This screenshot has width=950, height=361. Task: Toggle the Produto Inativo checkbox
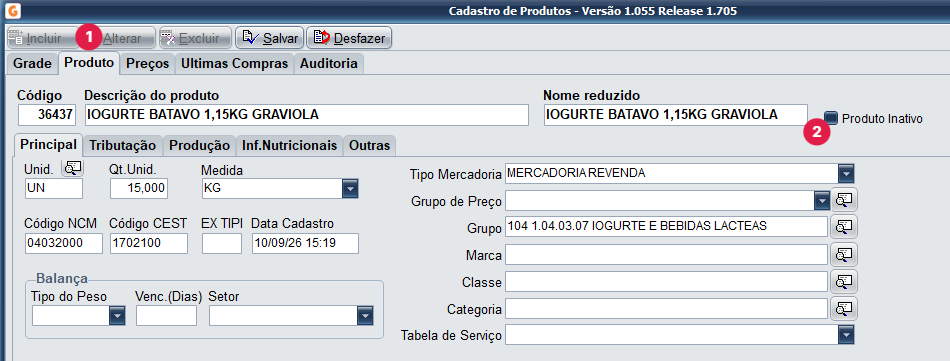832,119
